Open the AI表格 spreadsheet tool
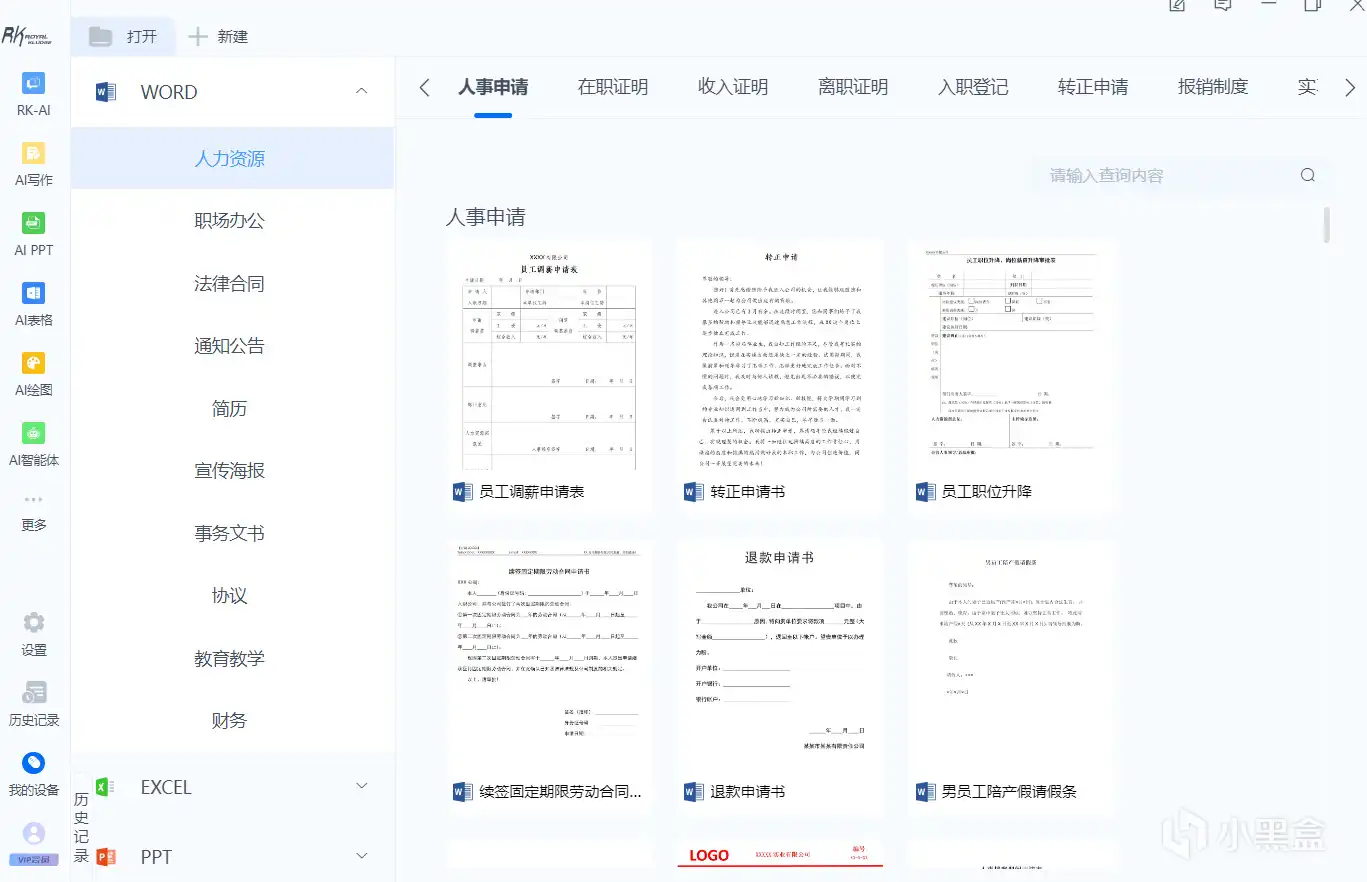This screenshot has height=882, width=1367. tap(34, 305)
